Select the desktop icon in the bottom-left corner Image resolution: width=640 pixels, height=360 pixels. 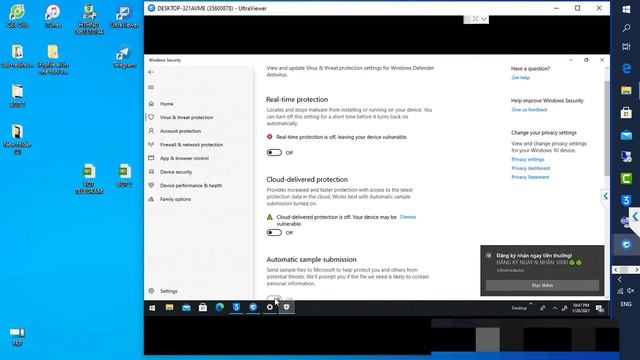17,337
